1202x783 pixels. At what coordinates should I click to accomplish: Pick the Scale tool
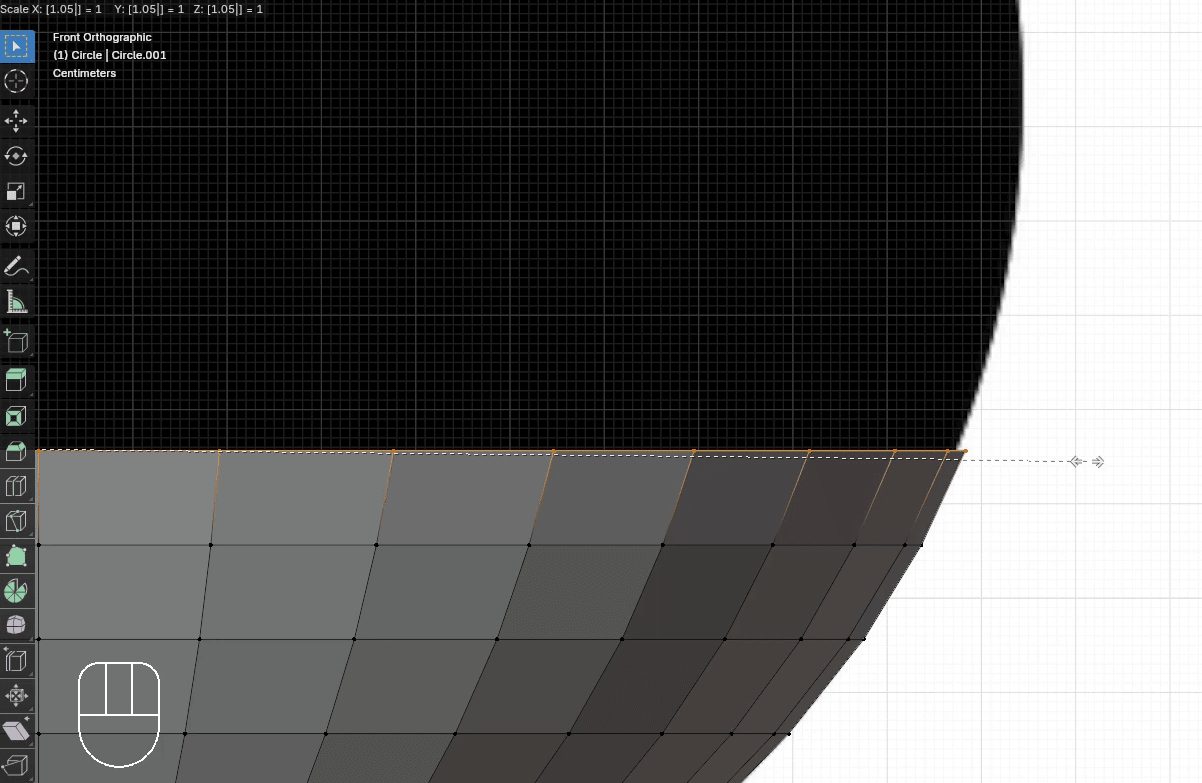point(17,191)
